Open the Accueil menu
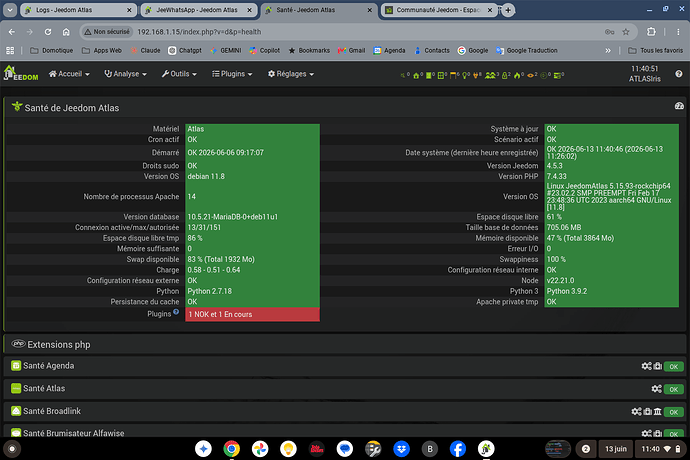This screenshot has width=690, height=460. (x=69, y=74)
